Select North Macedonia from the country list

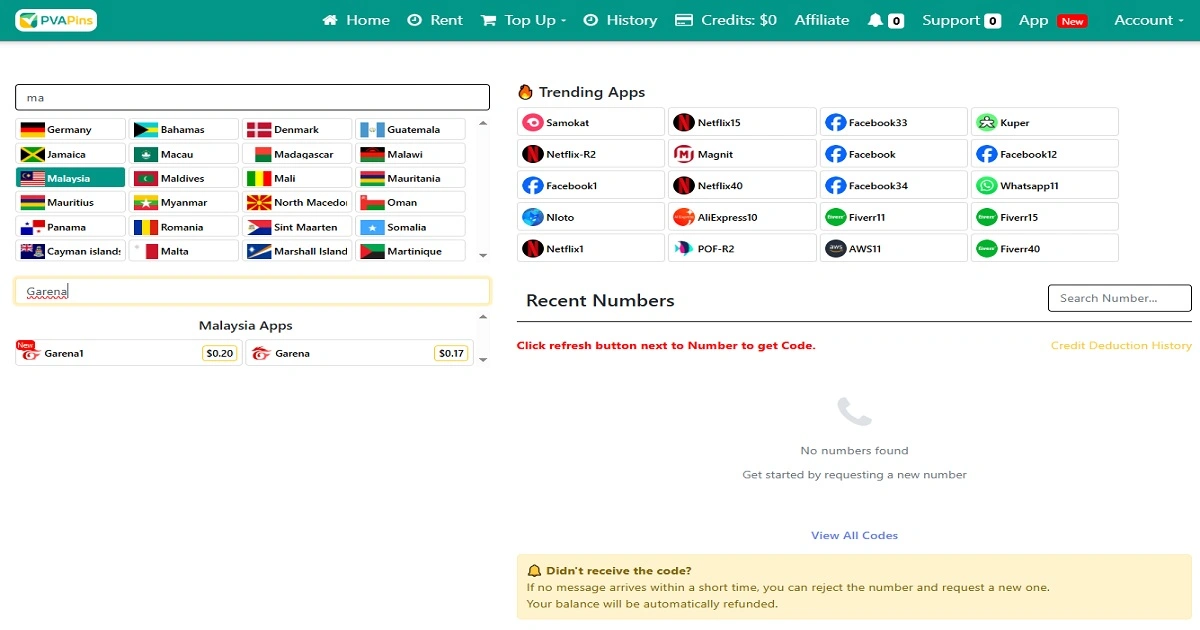297,202
